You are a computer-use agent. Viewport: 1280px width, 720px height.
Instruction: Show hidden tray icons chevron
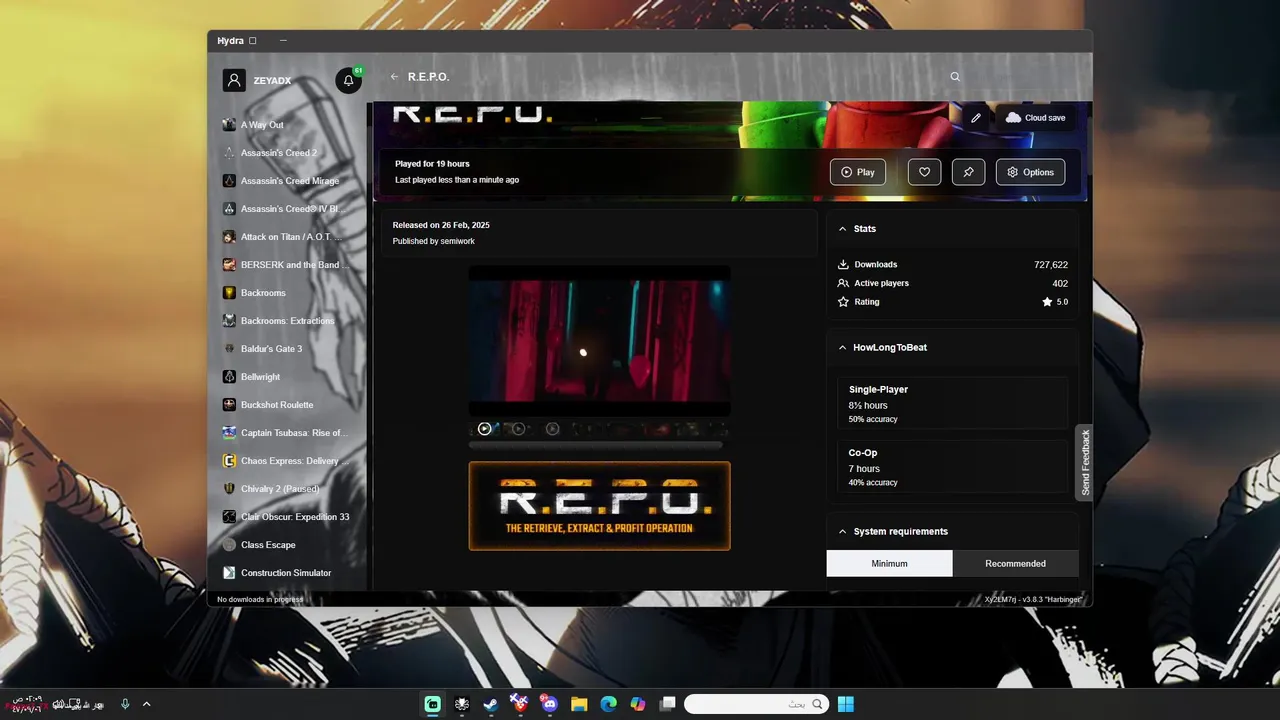click(146, 704)
